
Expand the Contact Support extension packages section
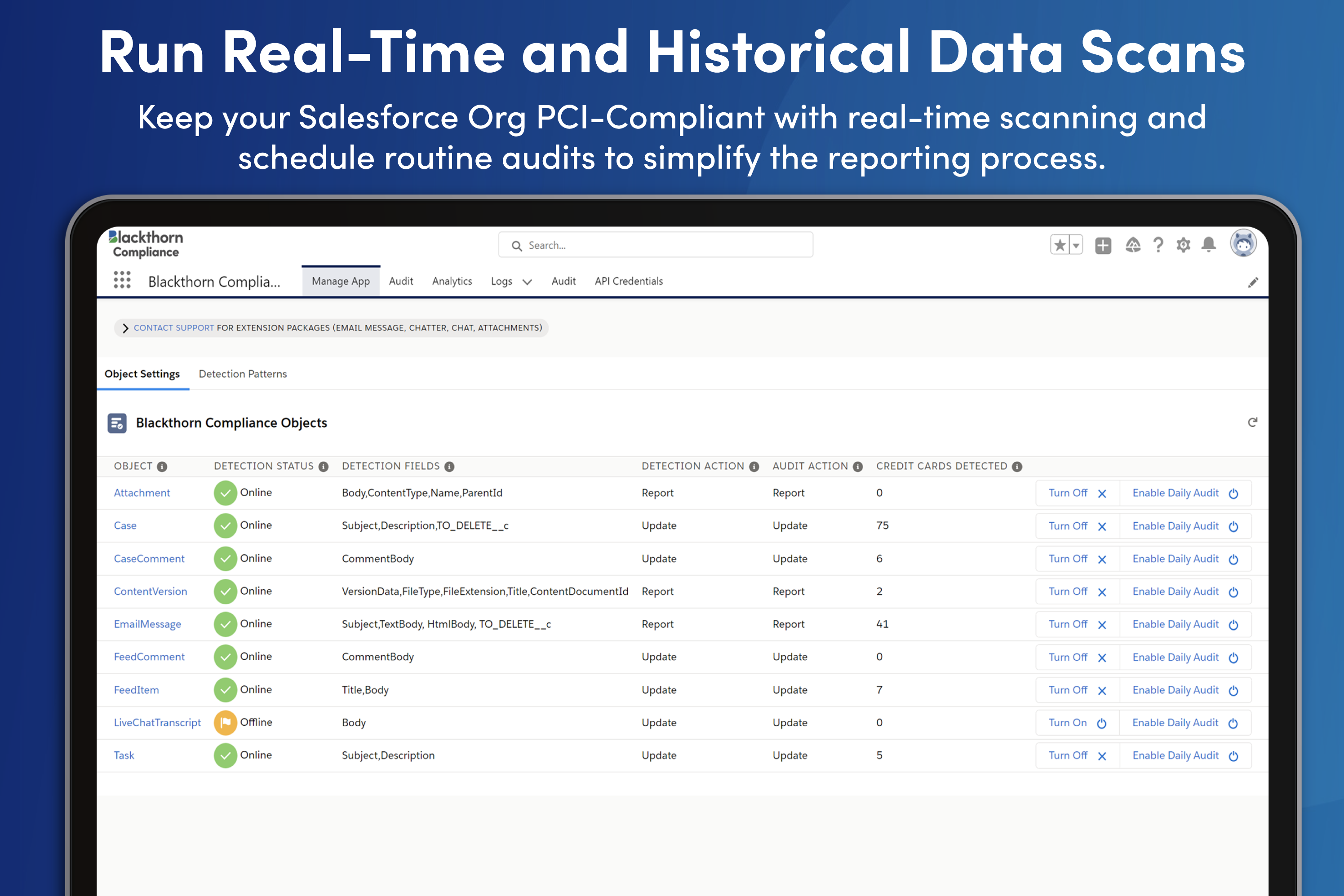[x=125, y=328]
